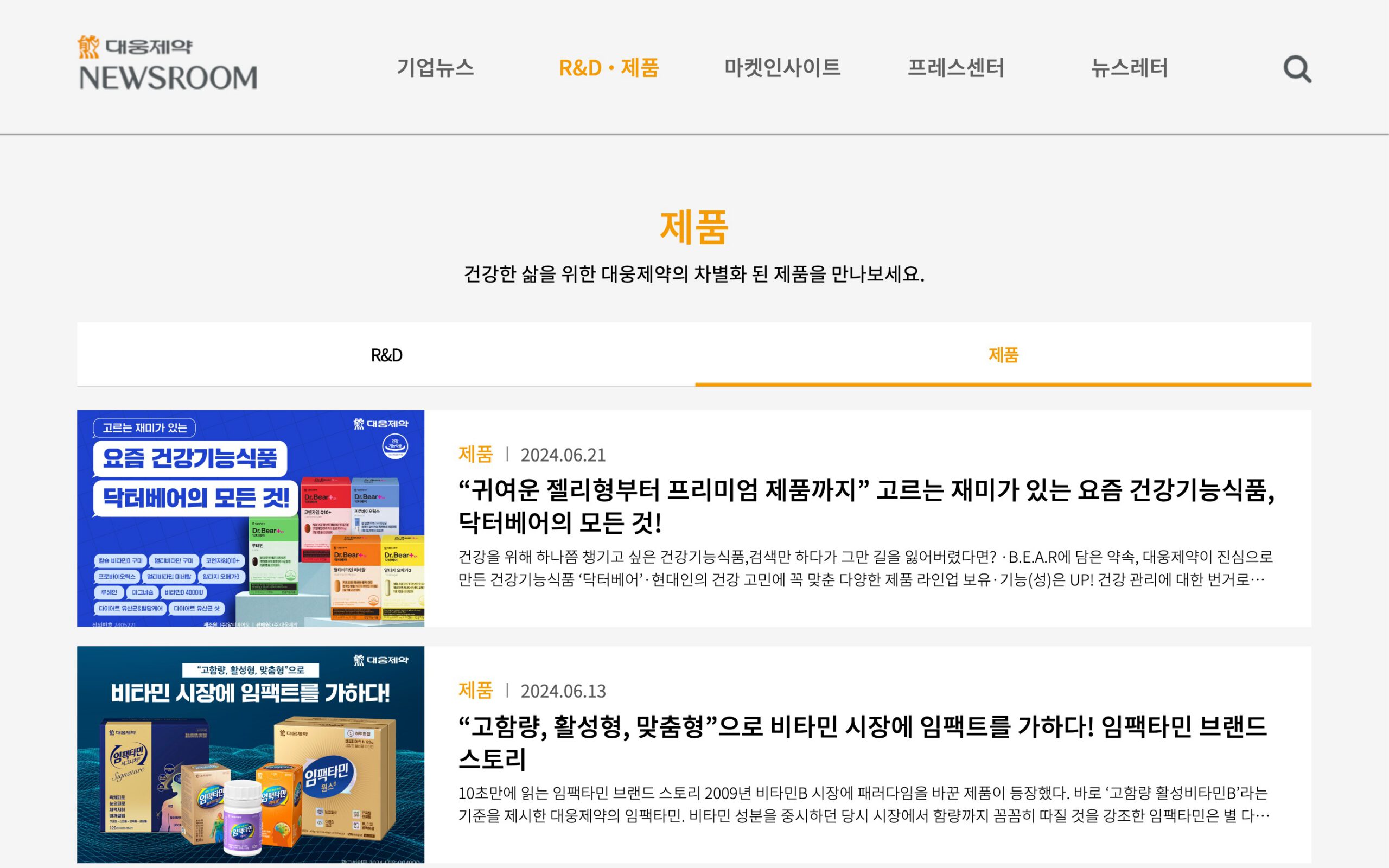Click the Daewoong Newsroom logo
This screenshot has height=868, width=1389.
tap(168, 63)
